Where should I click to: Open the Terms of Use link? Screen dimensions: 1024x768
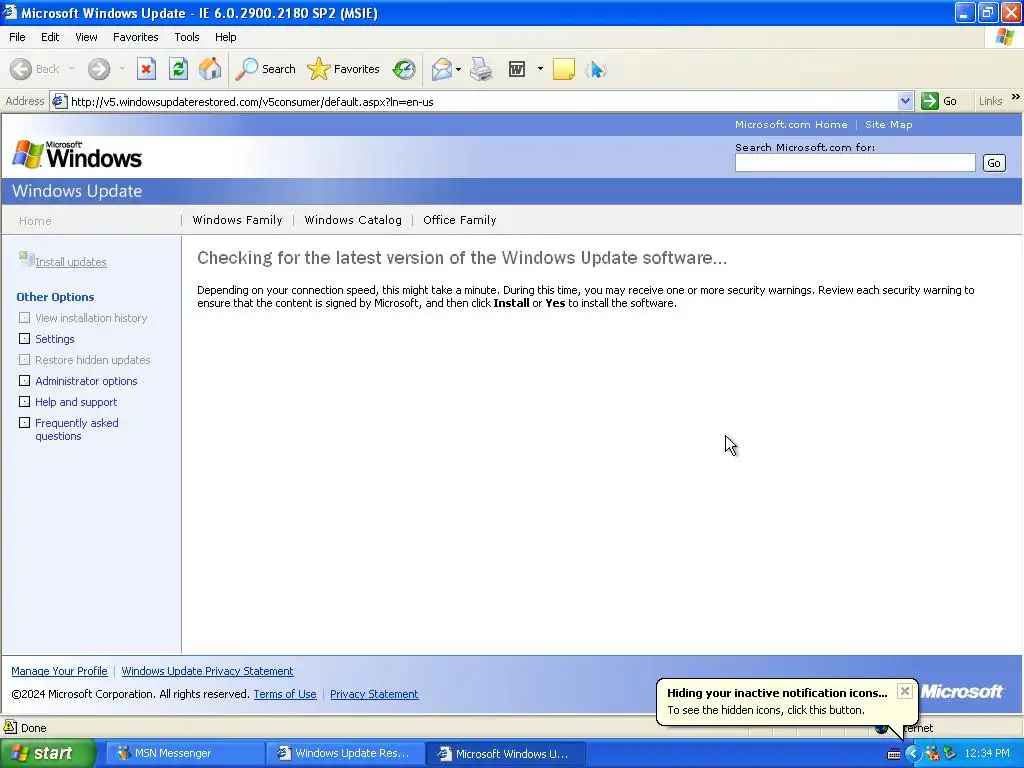(285, 694)
